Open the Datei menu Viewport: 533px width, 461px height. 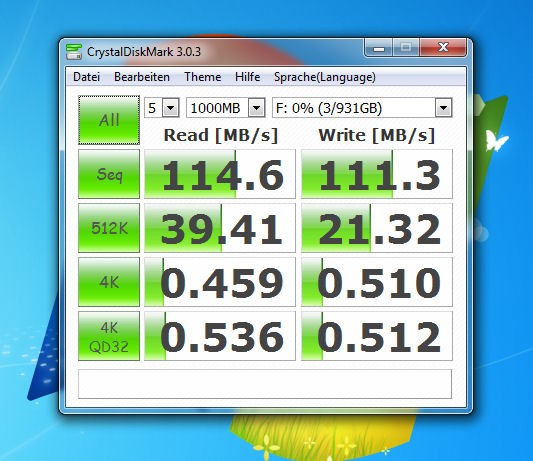click(86, 77)
